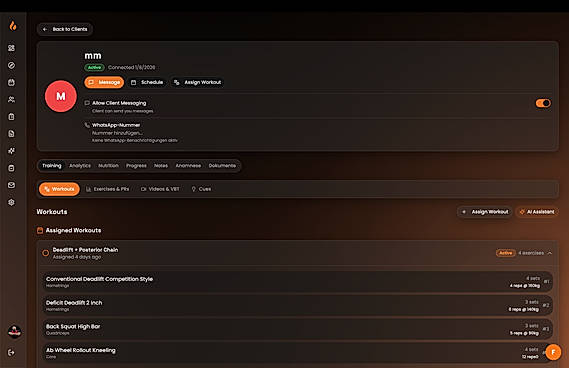569x368 pixels.
Task: Open the clipboard icon in sidebar
Action: click(12, 116)
